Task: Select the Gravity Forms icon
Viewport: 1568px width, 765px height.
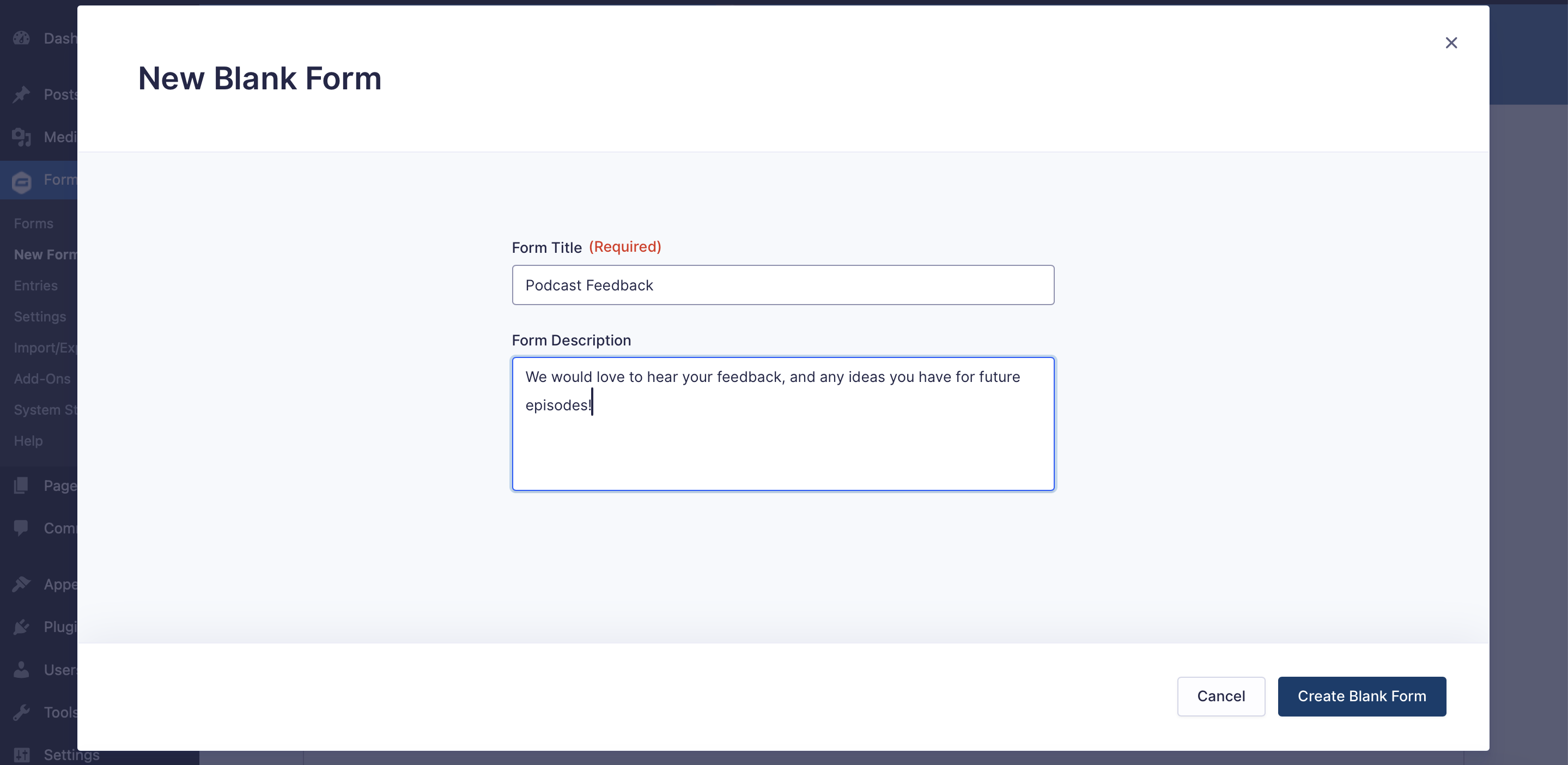Action: 21,181
